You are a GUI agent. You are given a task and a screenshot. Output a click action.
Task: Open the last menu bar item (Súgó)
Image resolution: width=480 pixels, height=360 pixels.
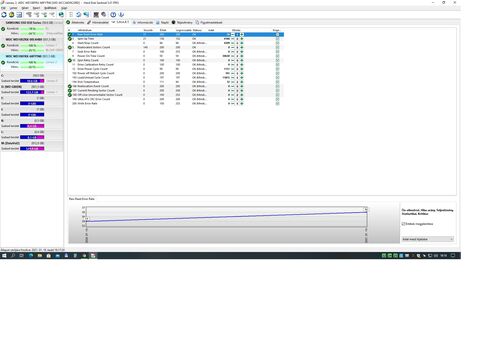pos(64,8)
